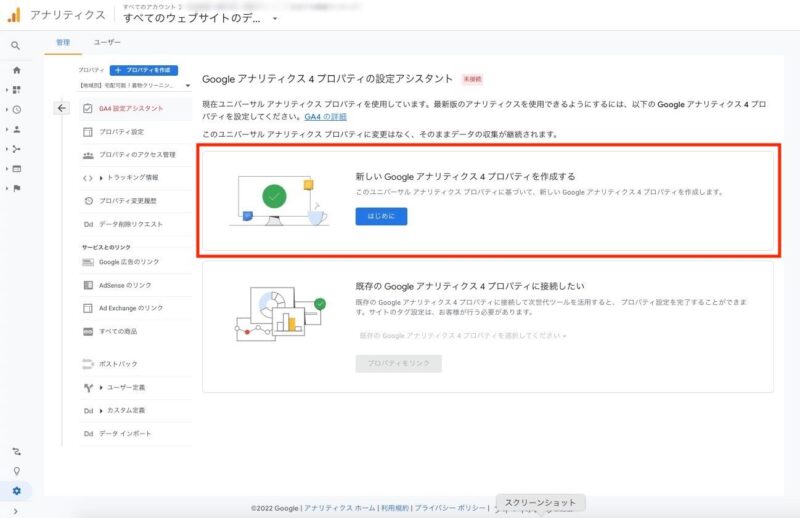Viewport: 800px width, 518px height.
Task: Open the account selector dropdown arrow at top
Action: coord(275,18)
